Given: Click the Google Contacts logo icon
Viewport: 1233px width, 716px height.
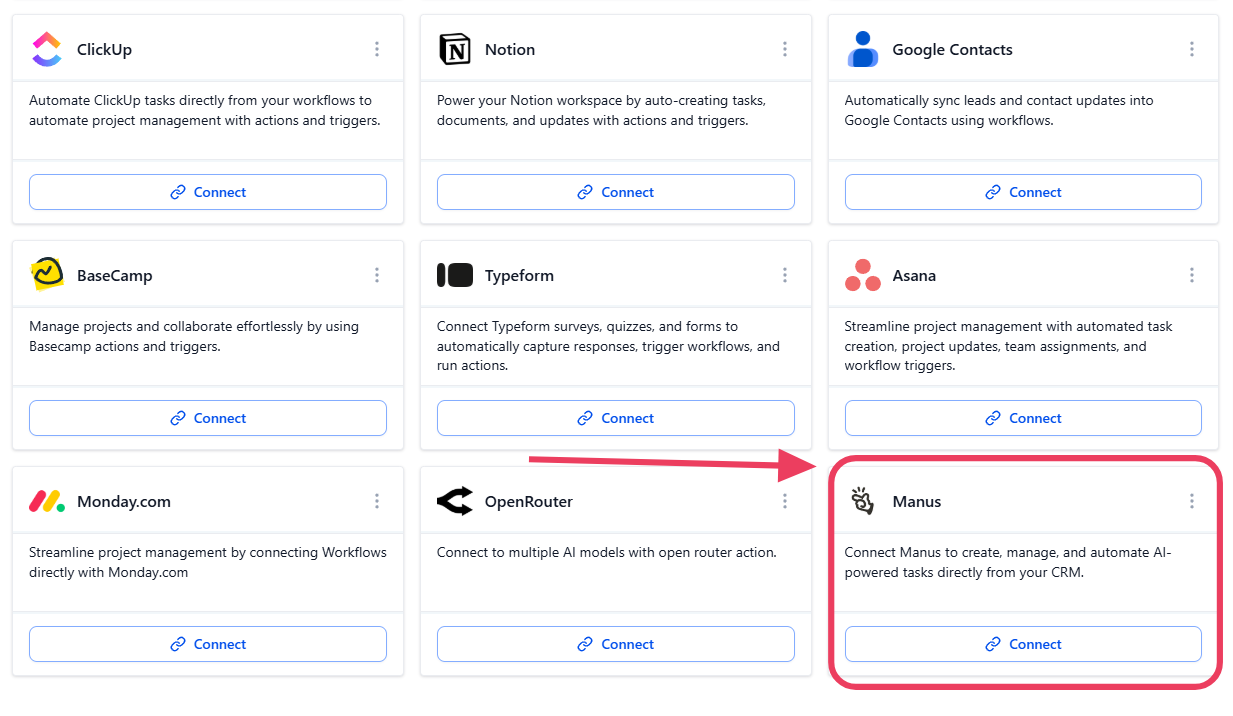Looking at the screenshot, I should click(862, 49).
